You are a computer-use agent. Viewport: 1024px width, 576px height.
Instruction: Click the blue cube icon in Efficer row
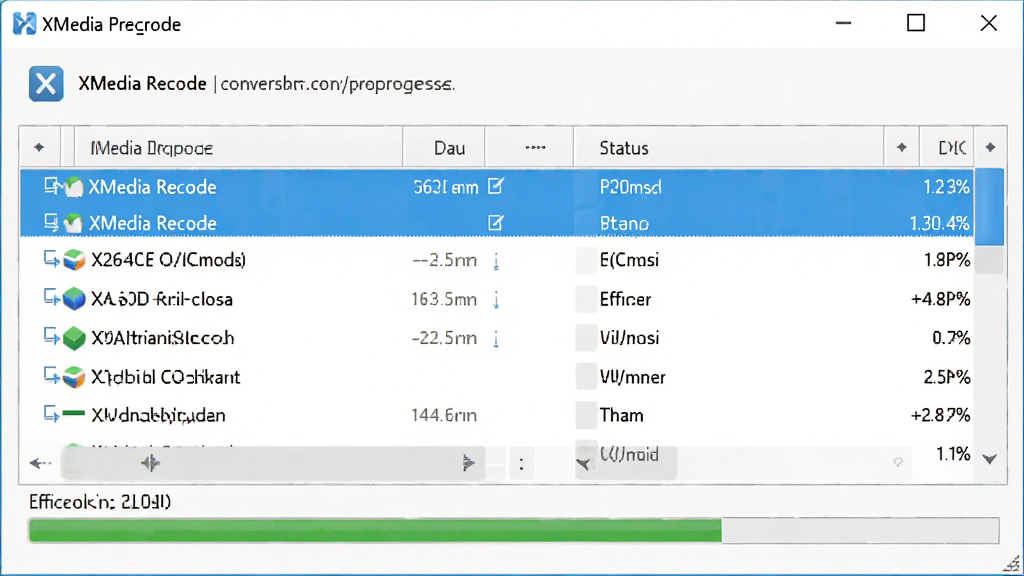(x=74, y=299)
